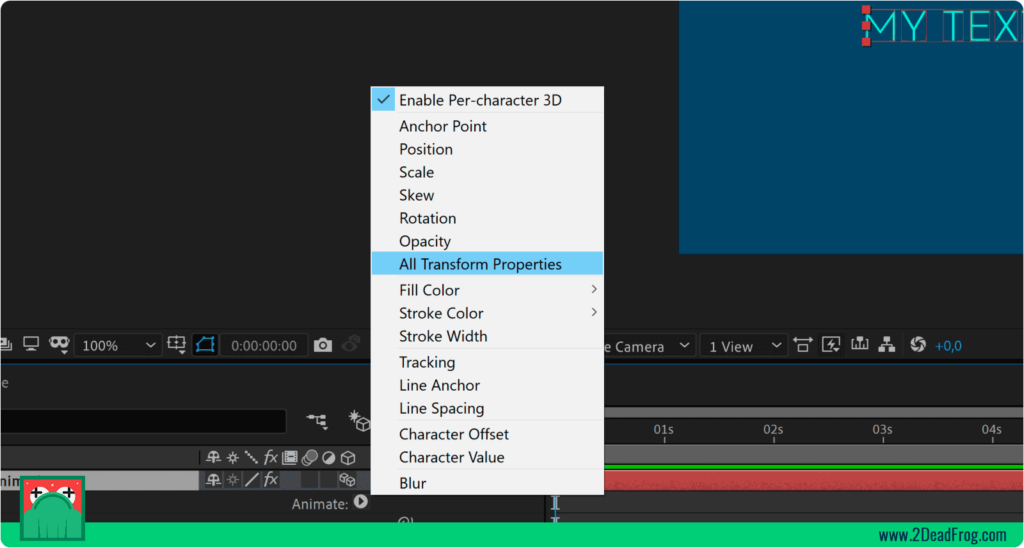Screen dimensions: 1024x548
Task: Open grid and guide options icon
Action: pyautogui.click(x=177, y=345)
